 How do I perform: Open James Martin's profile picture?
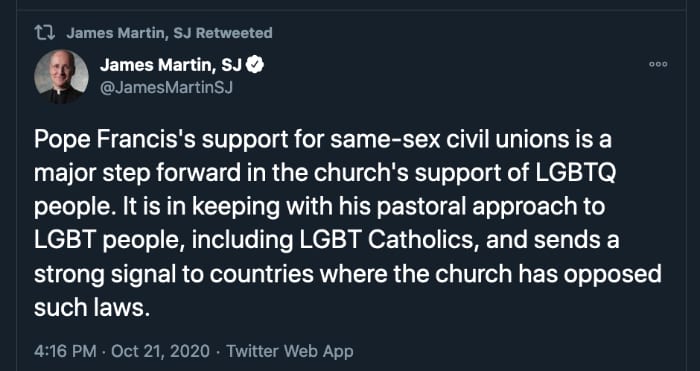tap(61, 77)
